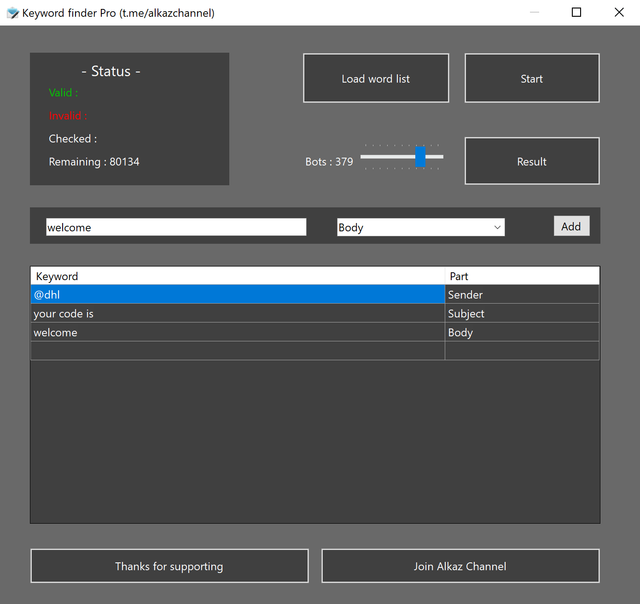Click the Load word list button

click(375, 79)
